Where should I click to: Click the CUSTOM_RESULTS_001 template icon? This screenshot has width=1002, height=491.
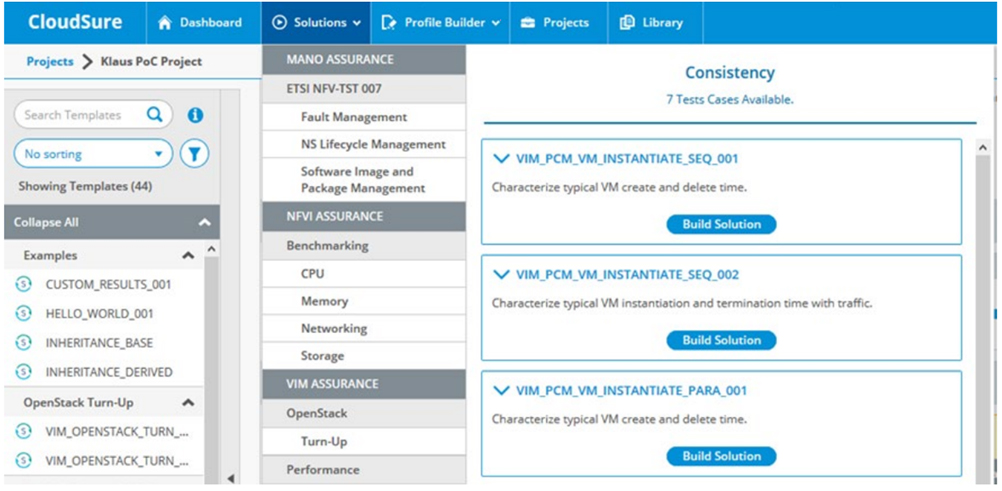24,284
